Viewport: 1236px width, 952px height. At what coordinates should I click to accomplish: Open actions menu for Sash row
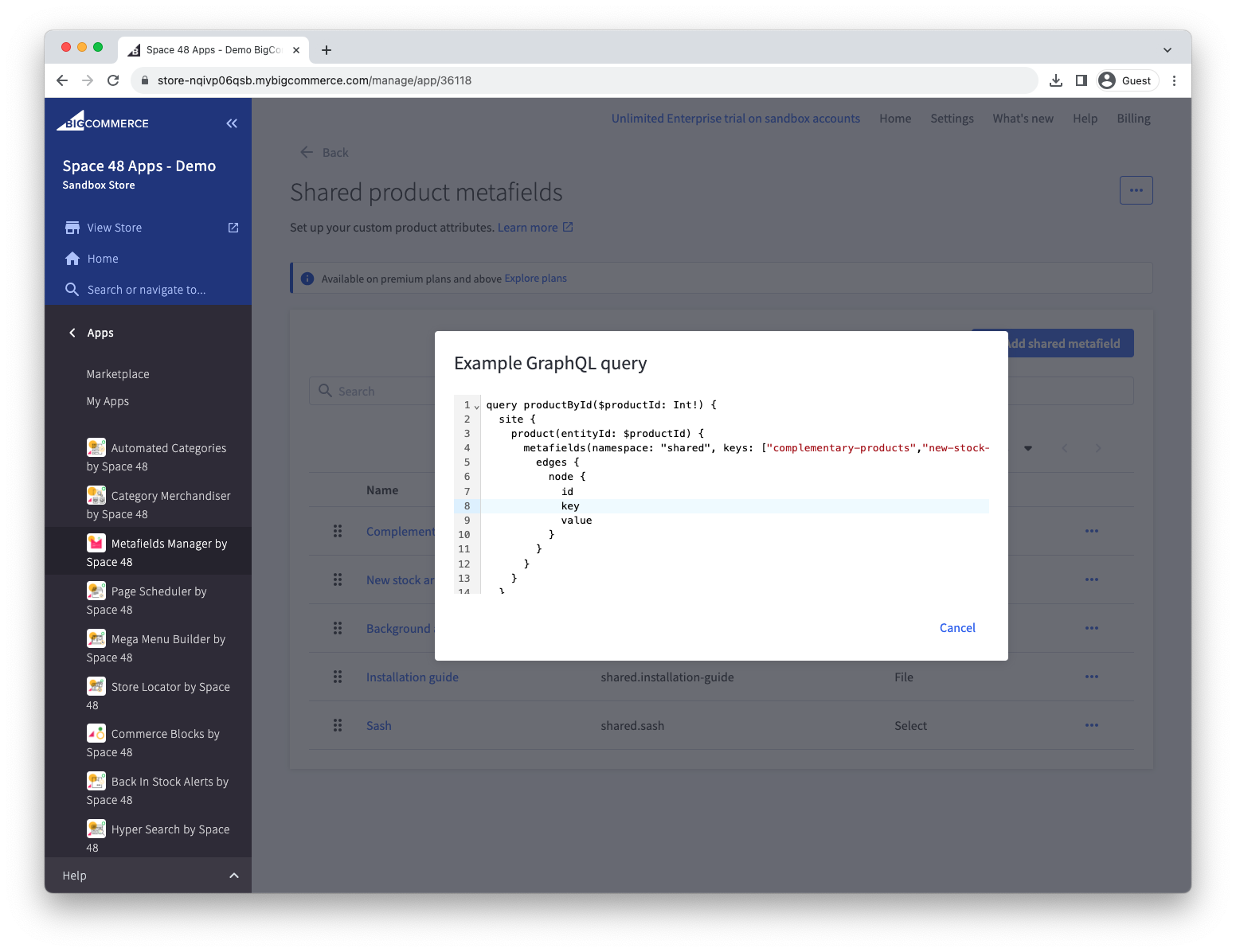coord(1092,725)
